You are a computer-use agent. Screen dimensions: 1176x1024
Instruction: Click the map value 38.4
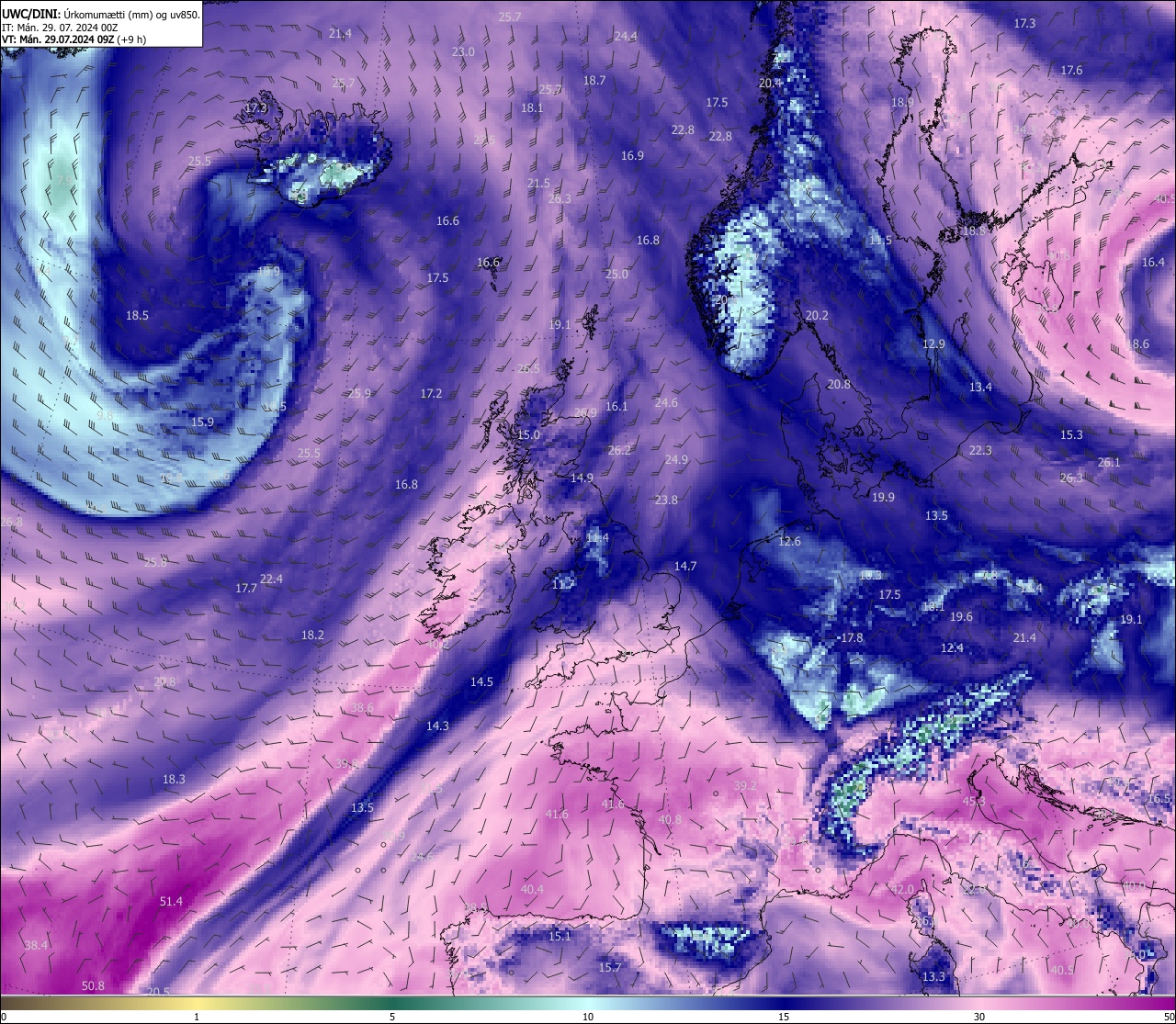(36, 945)
